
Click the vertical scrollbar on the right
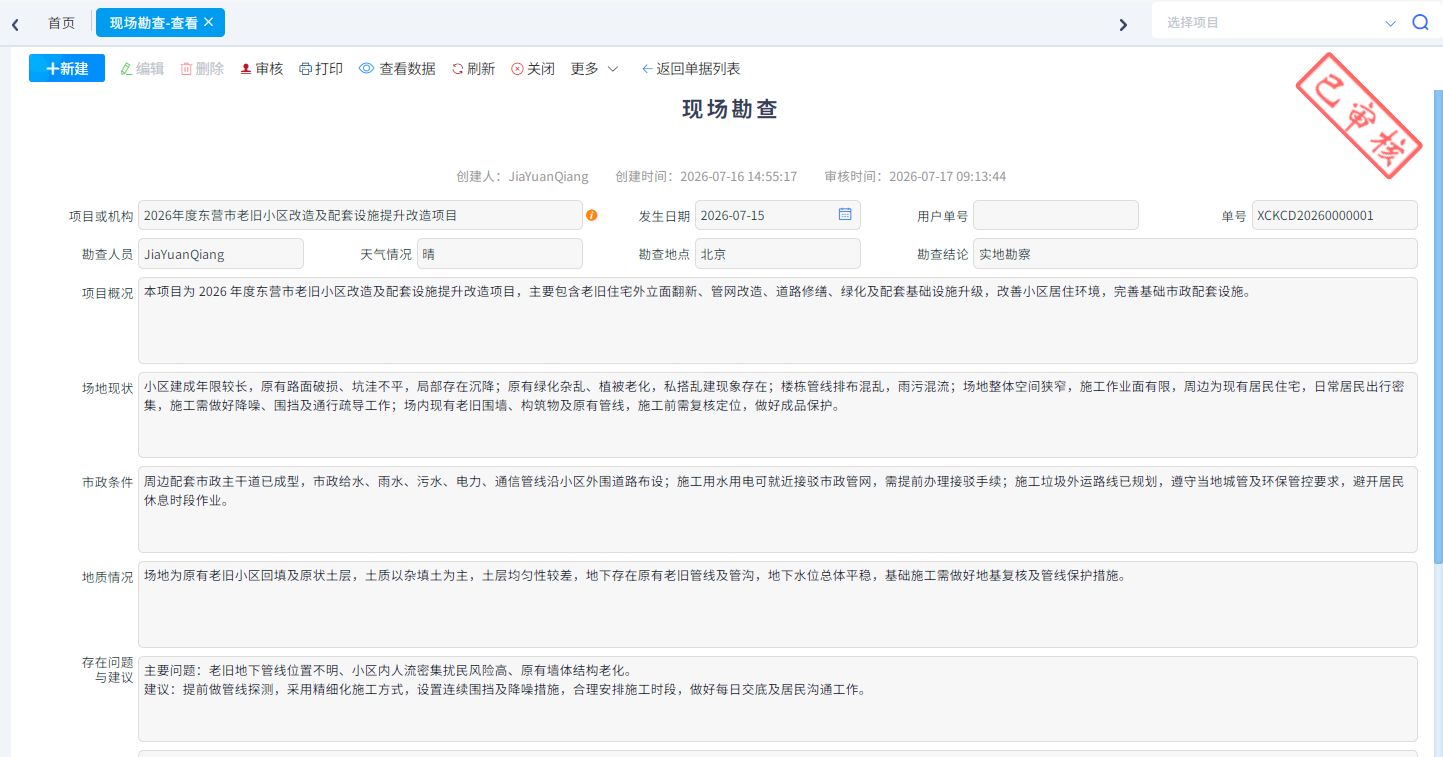pos(1438,325)
